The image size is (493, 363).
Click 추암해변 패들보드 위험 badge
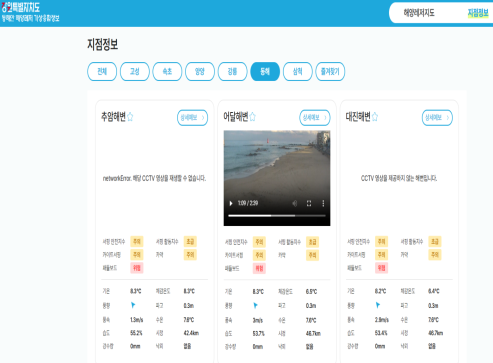[137, 268]
